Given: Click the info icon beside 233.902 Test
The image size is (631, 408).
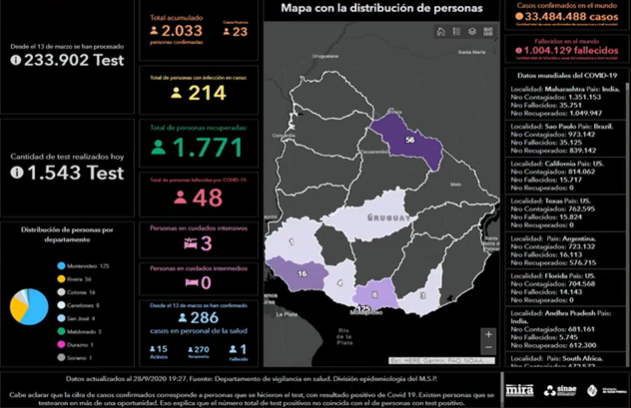Looking at the screenshot, I should 16,60.
